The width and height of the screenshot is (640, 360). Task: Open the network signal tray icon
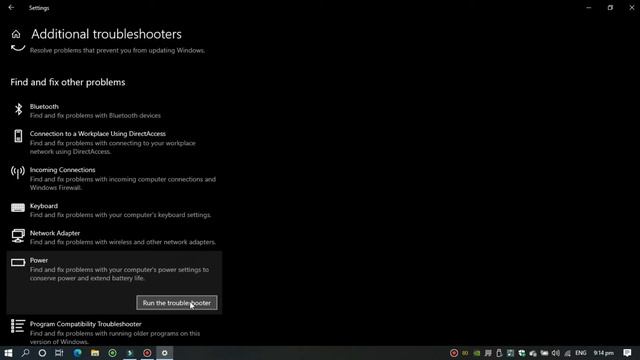(567, 353)
